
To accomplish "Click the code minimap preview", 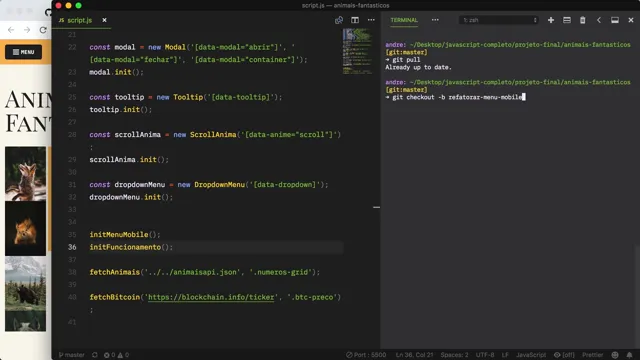I will [x=358, y=51].
